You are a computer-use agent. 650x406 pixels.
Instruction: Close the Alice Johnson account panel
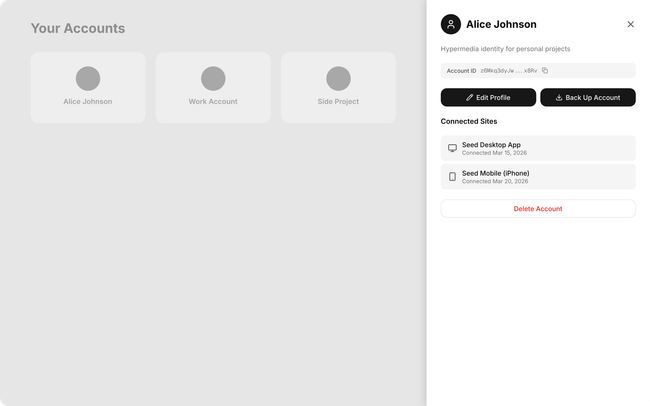click(x=630, y=24)
